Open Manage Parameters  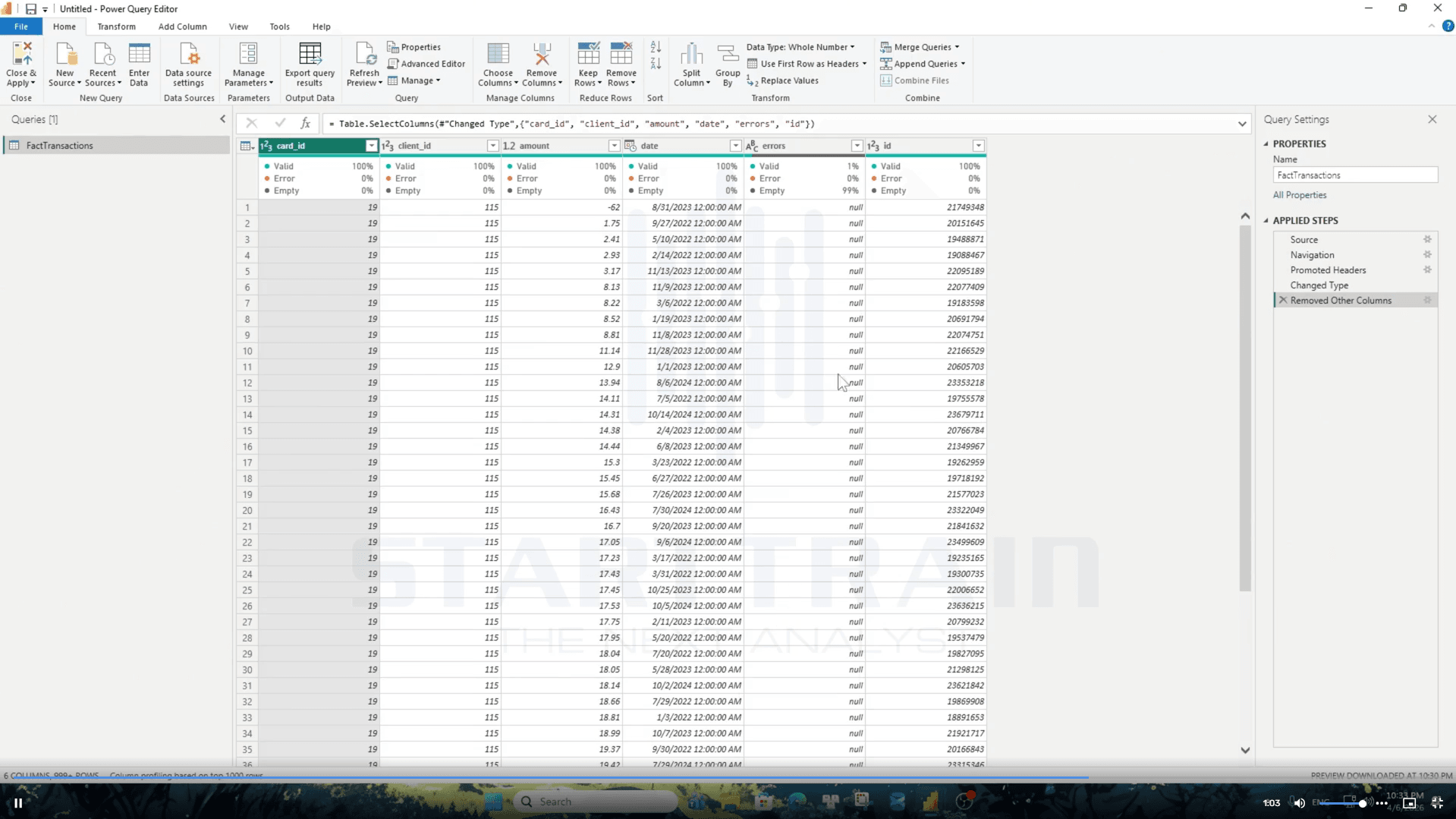tap(248, 65)
